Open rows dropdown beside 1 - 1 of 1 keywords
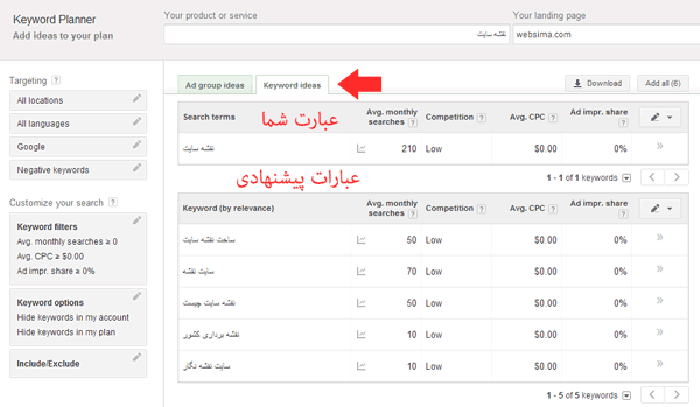The image size is (700, 407). click(x=627, y=178)
